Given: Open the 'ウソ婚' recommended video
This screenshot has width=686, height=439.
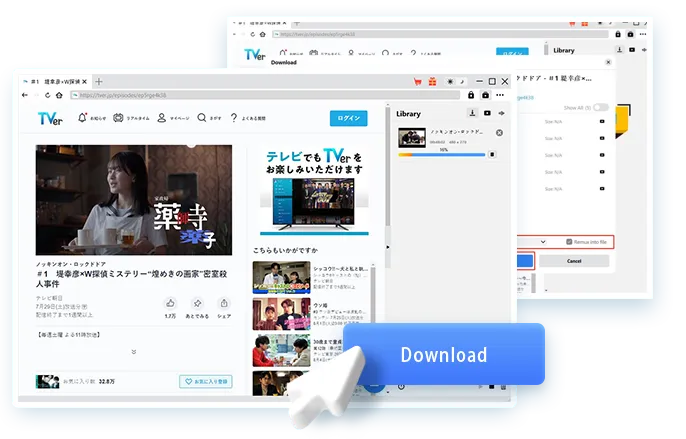Looking at the screenshot, I should [x=281, y=314].
